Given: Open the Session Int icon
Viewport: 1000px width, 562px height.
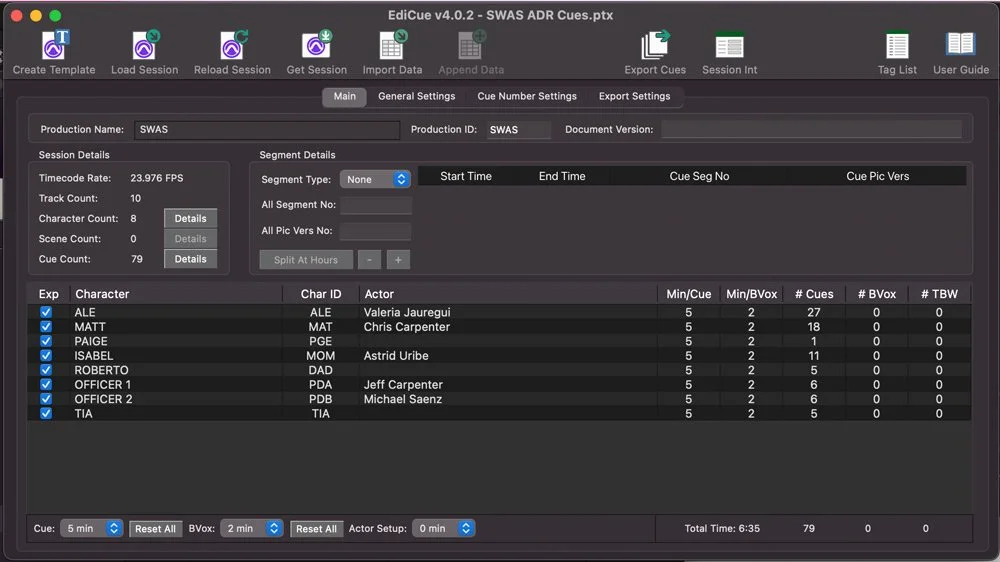Looking at the screenshot, I should (730, 45).
